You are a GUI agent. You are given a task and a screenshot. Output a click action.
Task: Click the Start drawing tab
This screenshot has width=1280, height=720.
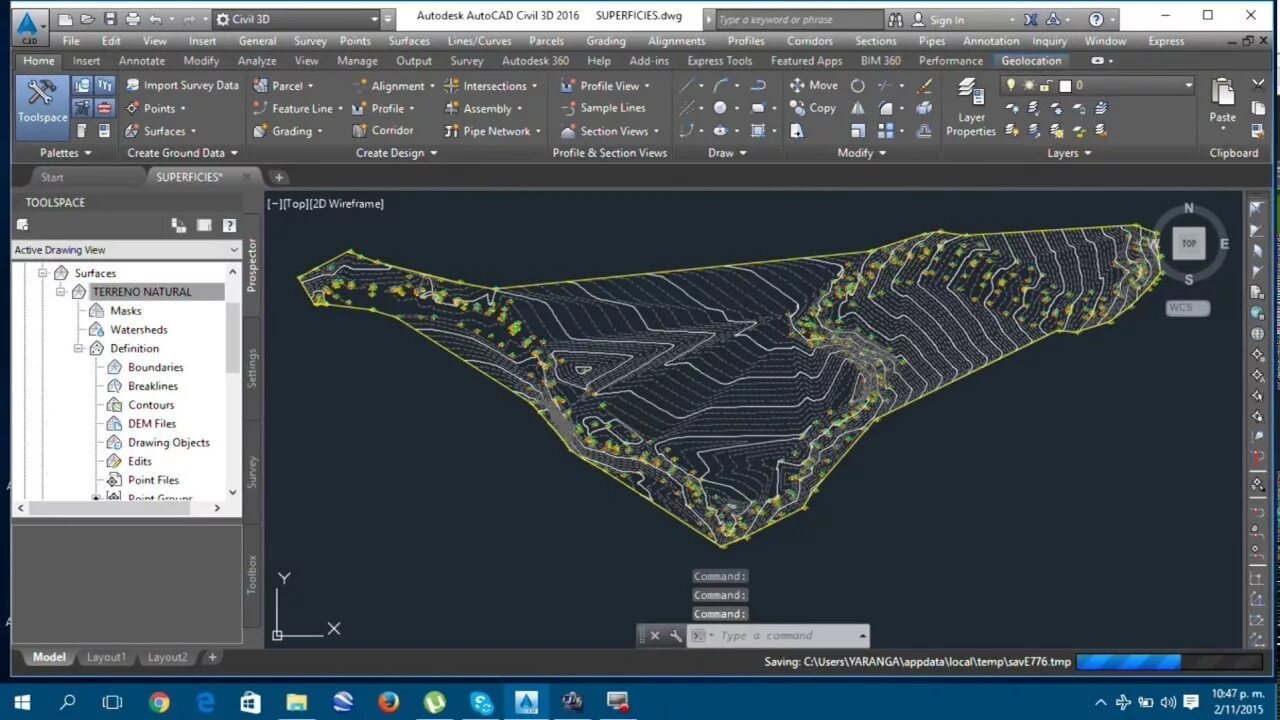pos(52,177)
